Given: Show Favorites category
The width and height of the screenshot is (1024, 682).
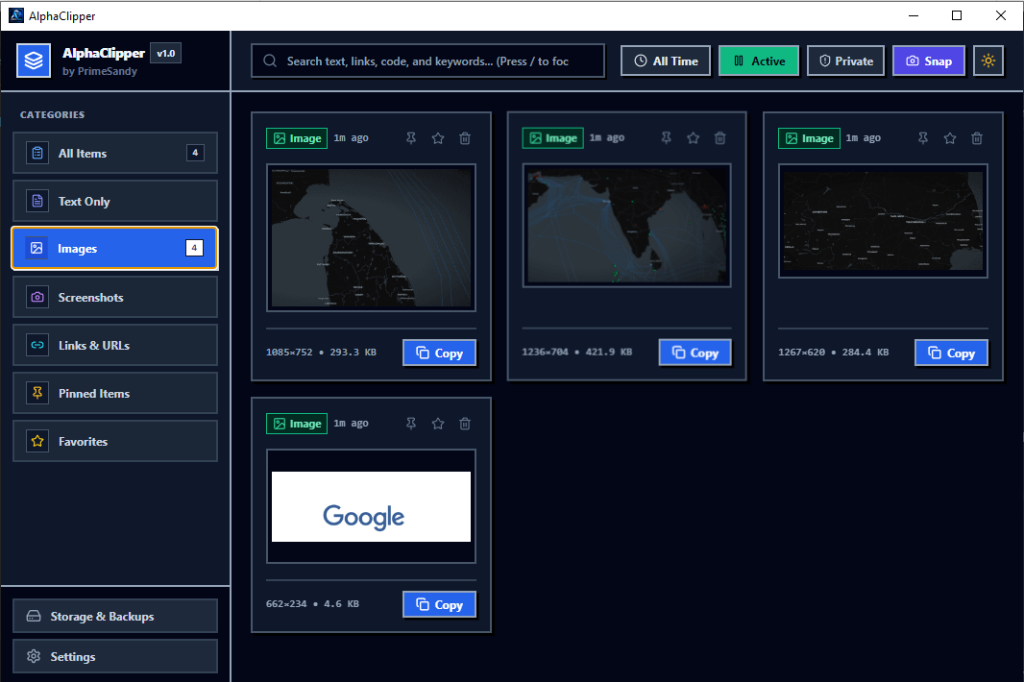Looking at the screenshot, I should point(115,442).
